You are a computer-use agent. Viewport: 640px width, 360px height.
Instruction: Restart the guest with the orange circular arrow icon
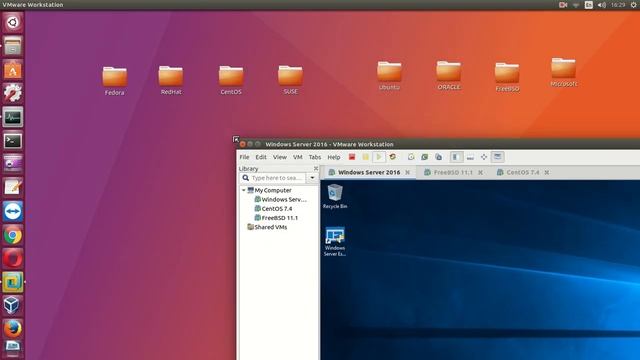coord(393,157)
